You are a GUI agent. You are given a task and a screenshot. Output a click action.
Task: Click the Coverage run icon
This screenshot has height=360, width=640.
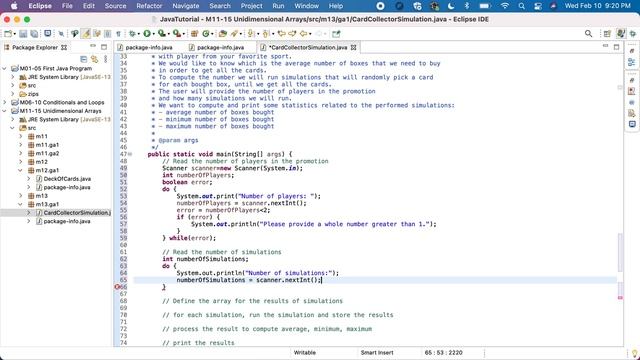click(162, 34)
